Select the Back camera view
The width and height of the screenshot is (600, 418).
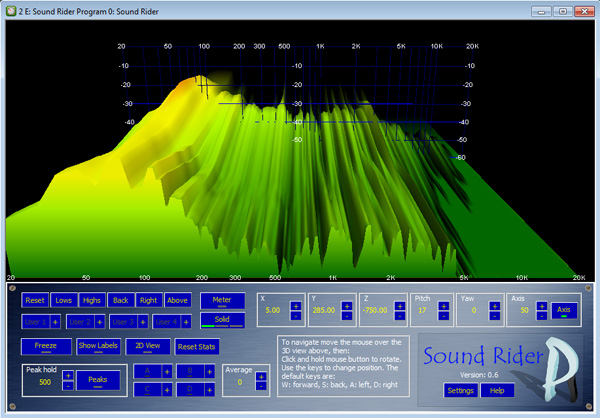click(x=121, y=300)
